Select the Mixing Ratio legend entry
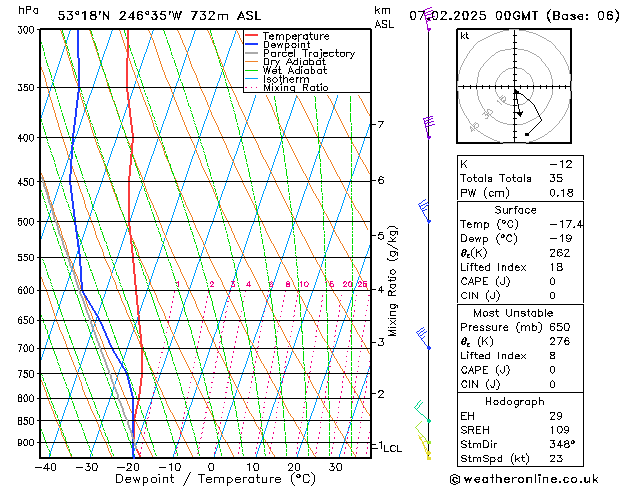This screenshot has width=629, height=486. click(287, 87)
